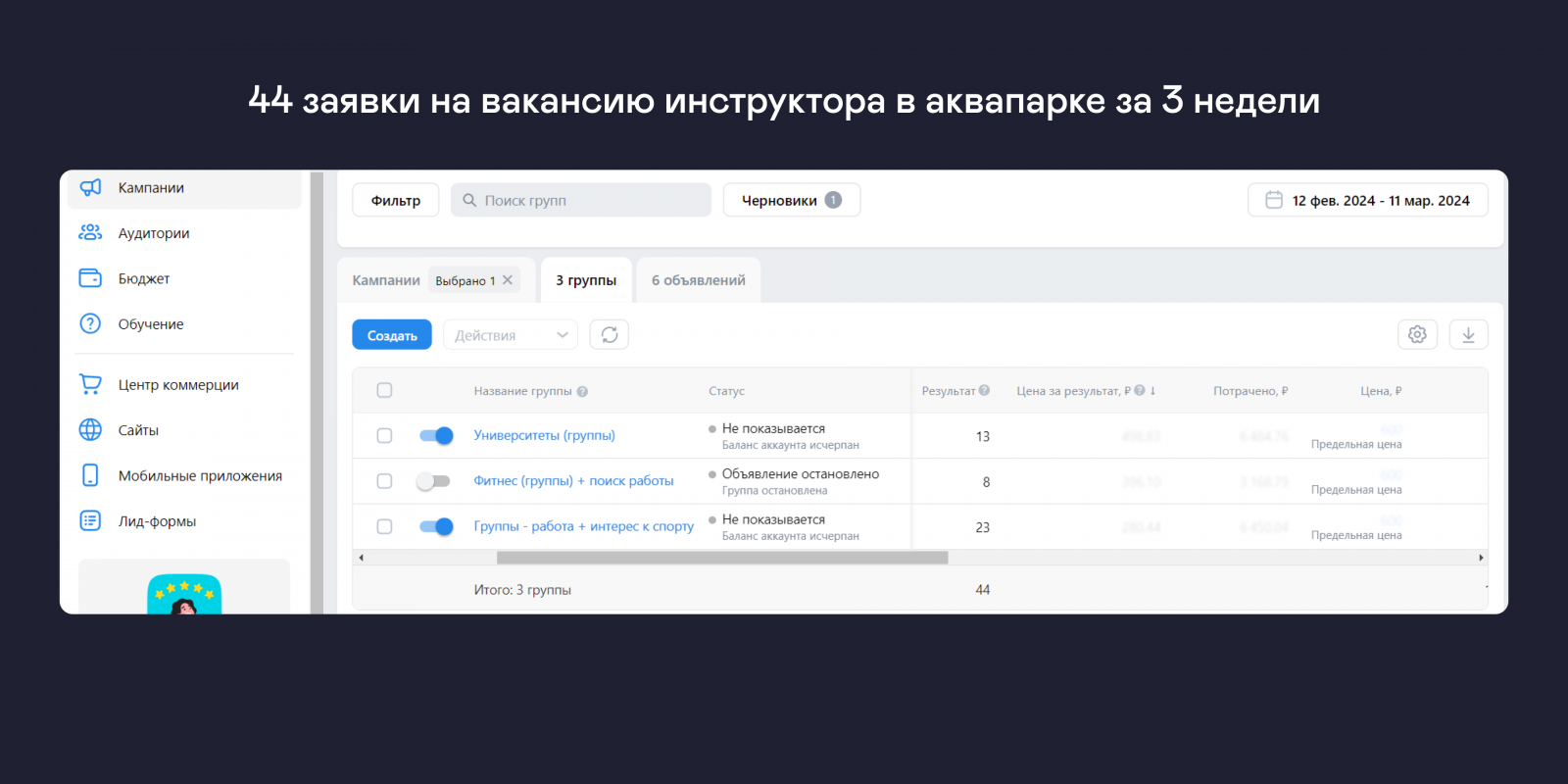This screenshot has height=784, width=1568.
Task: Click the sidebar vertical scrollbar
Action: click(x=317, y=392)
